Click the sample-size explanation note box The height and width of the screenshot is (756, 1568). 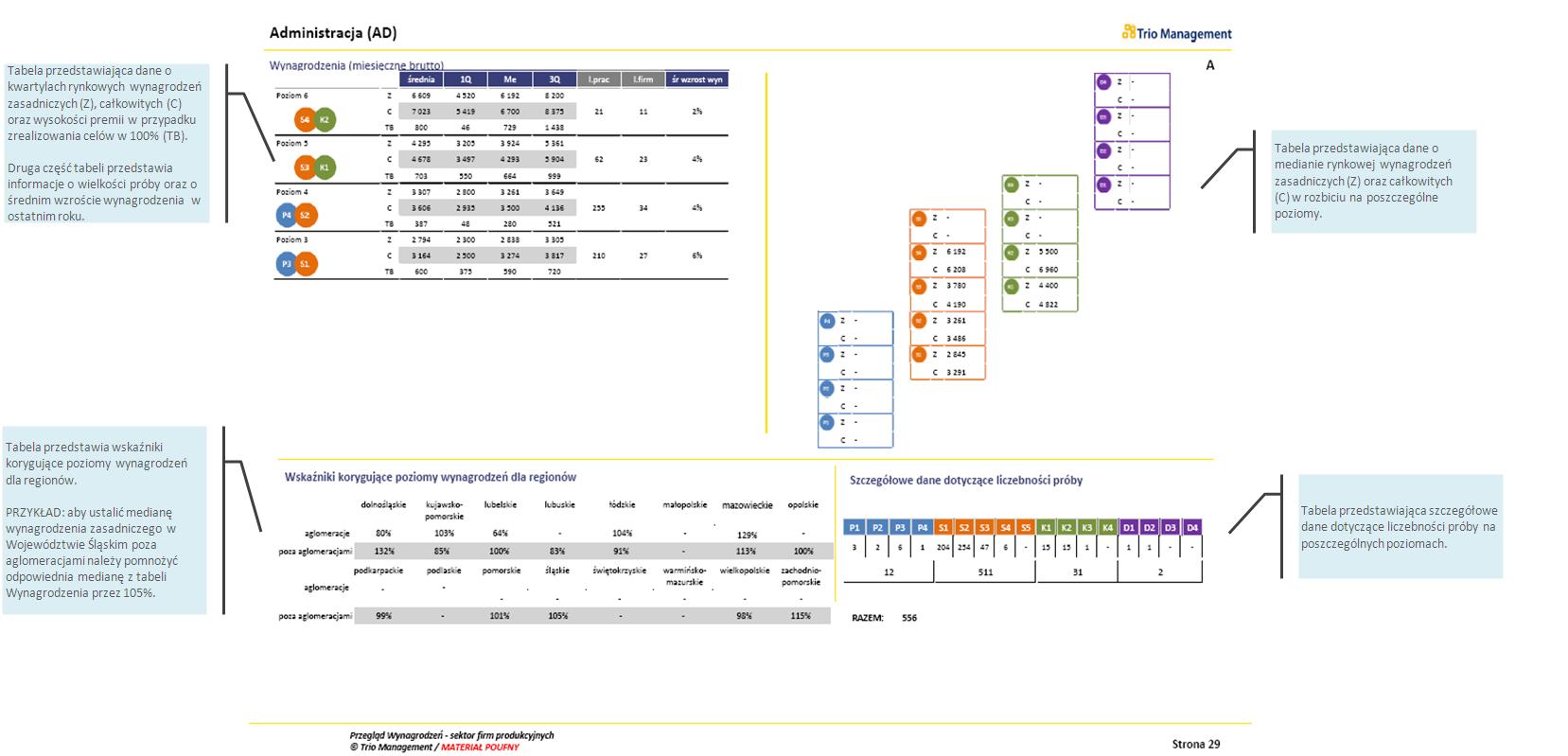coord(1400,527)
